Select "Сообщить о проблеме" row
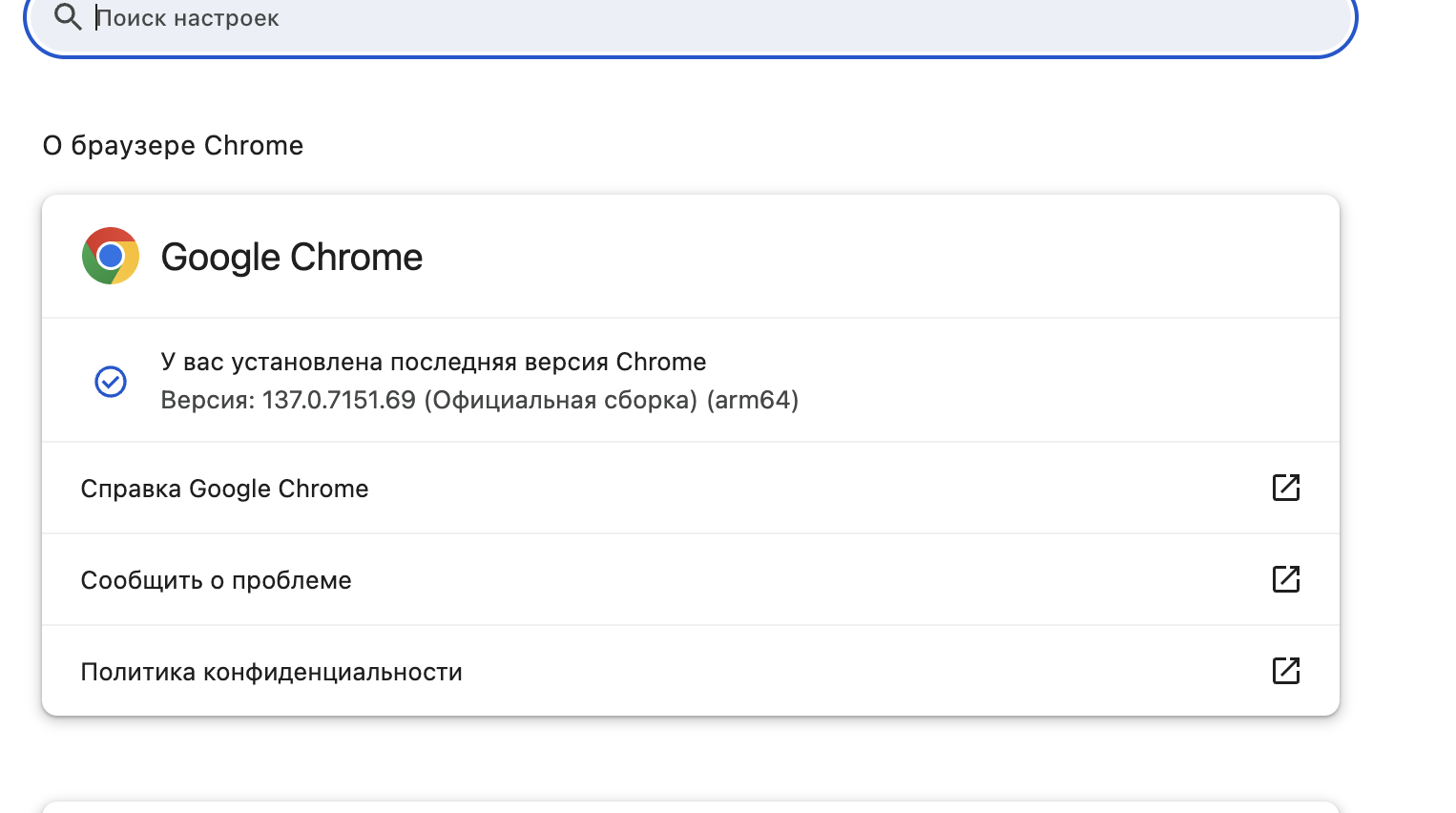The image size is (1456, 813). click(691, 579)
